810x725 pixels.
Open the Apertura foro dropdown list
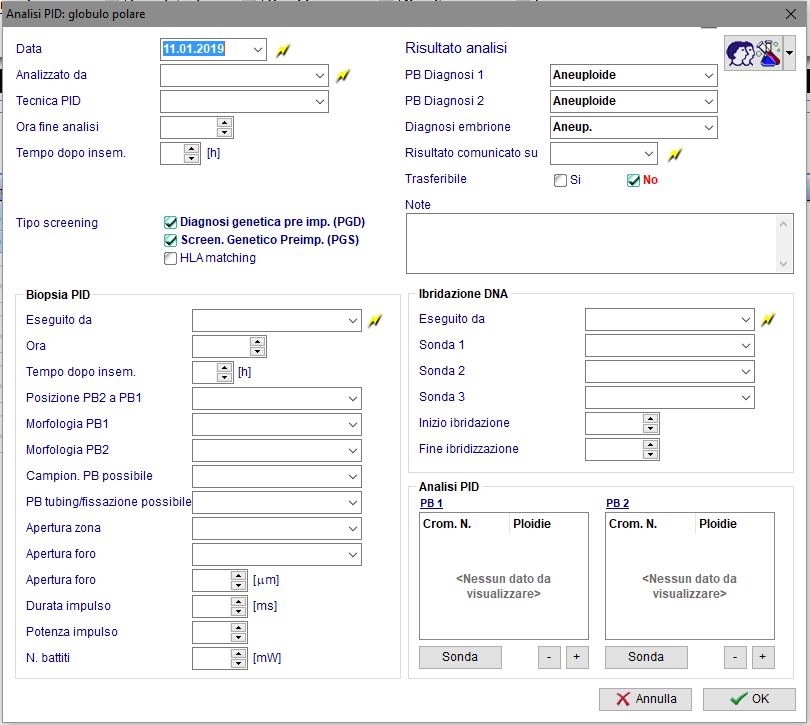(353, 554)
